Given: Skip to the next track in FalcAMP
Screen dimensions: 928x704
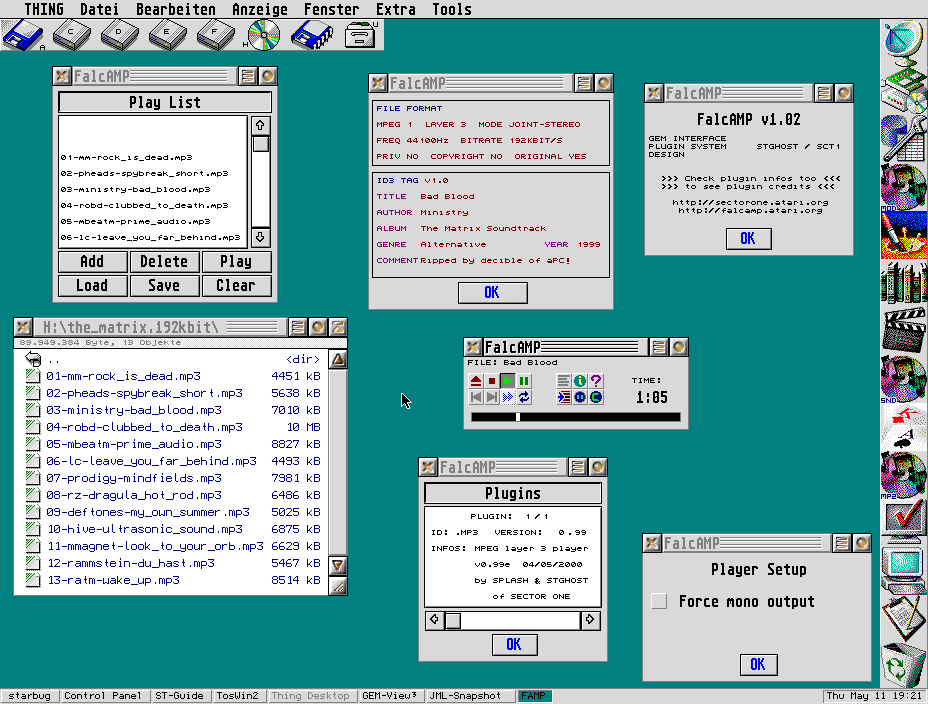Looking at the screenshot, I should pyautogui.click(x=491, y=397).
